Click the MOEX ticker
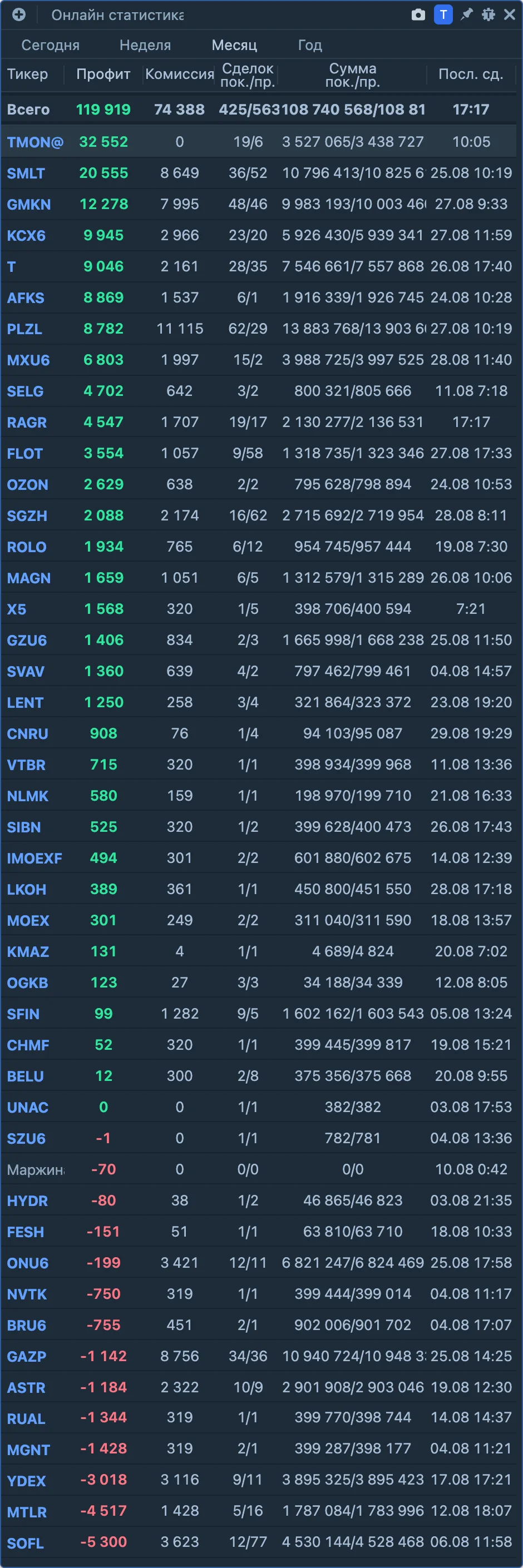Viewport: 523px width, 1568px height. [28, 921]
